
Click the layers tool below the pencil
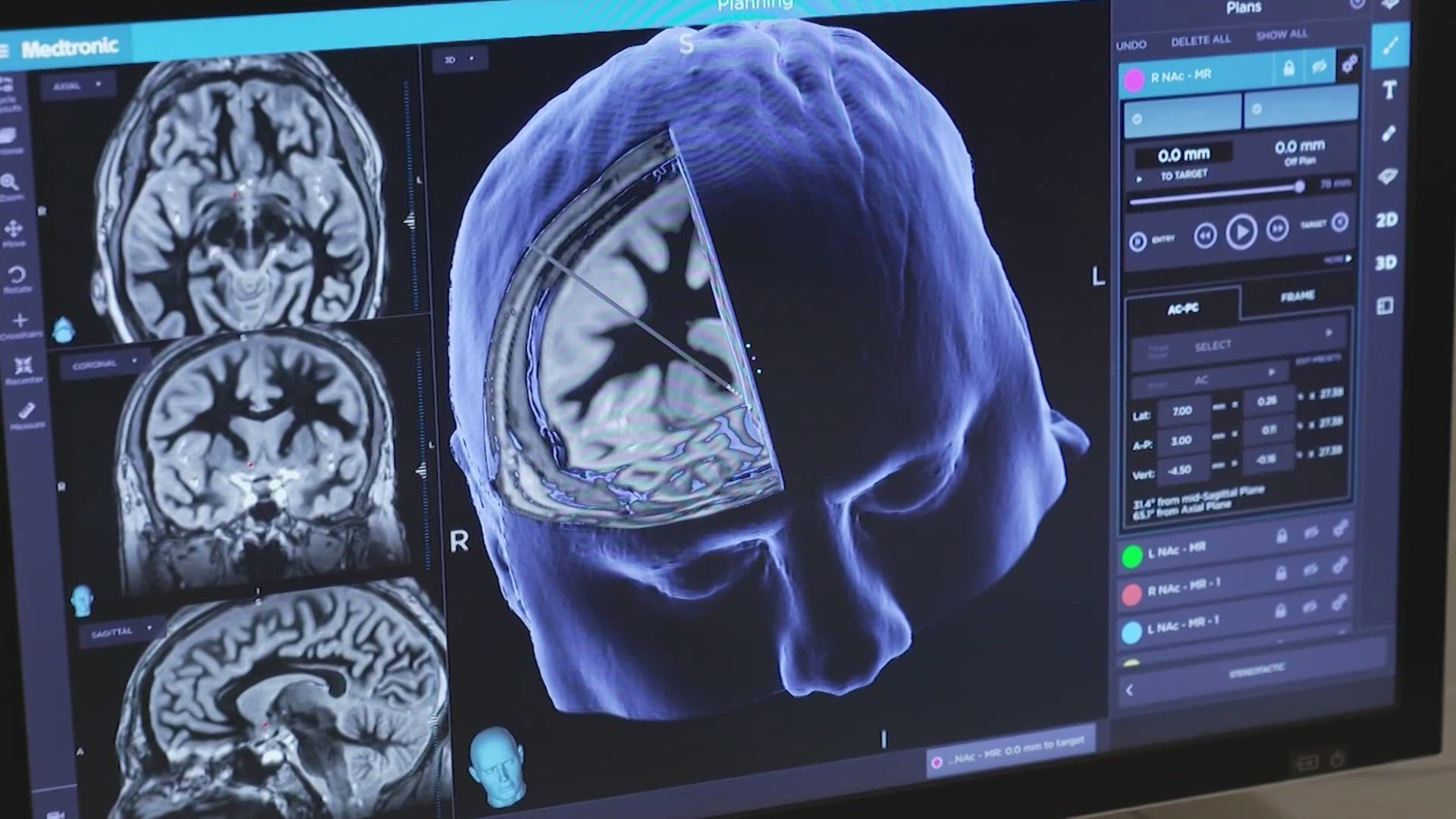click(1387, 176)
